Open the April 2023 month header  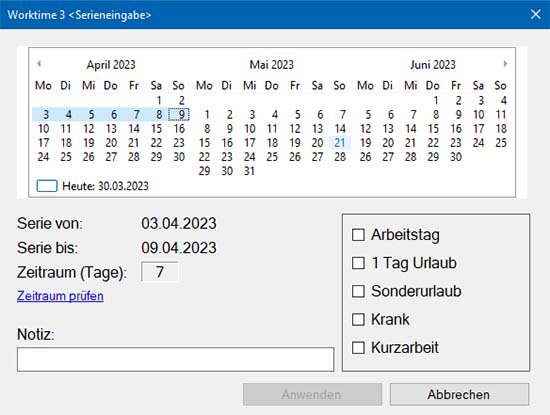coord(111,65)
